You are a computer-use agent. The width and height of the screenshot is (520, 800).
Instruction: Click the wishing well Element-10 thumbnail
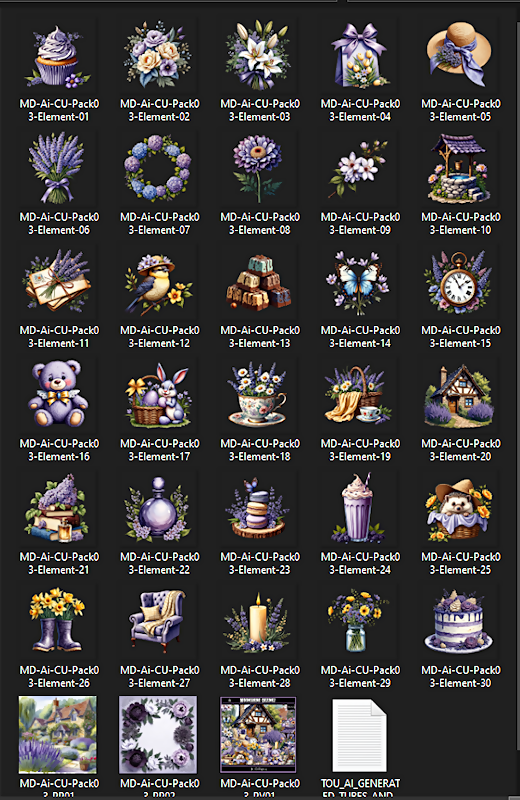460,168
